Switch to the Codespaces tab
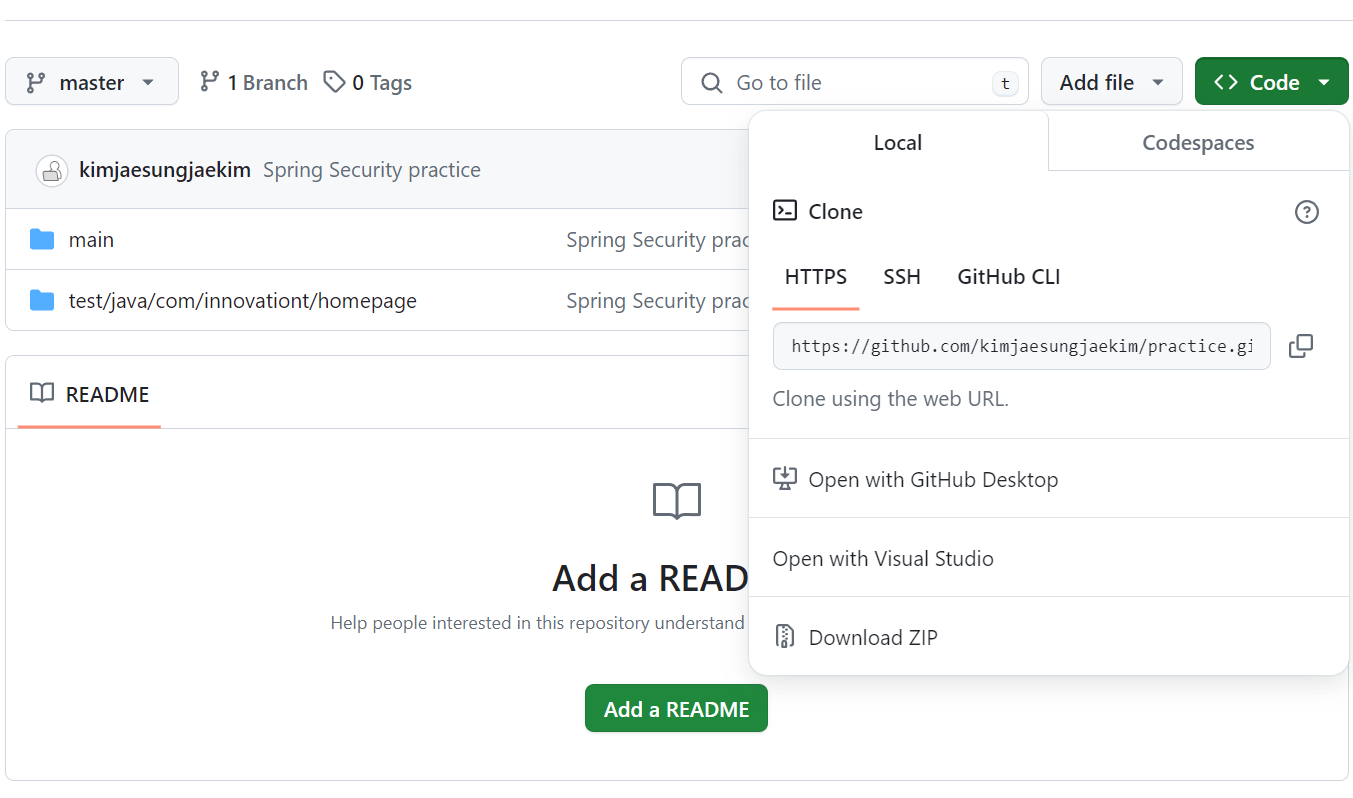The height and width of the screenshot is (798, 1353). click(x=1198, y=142)
